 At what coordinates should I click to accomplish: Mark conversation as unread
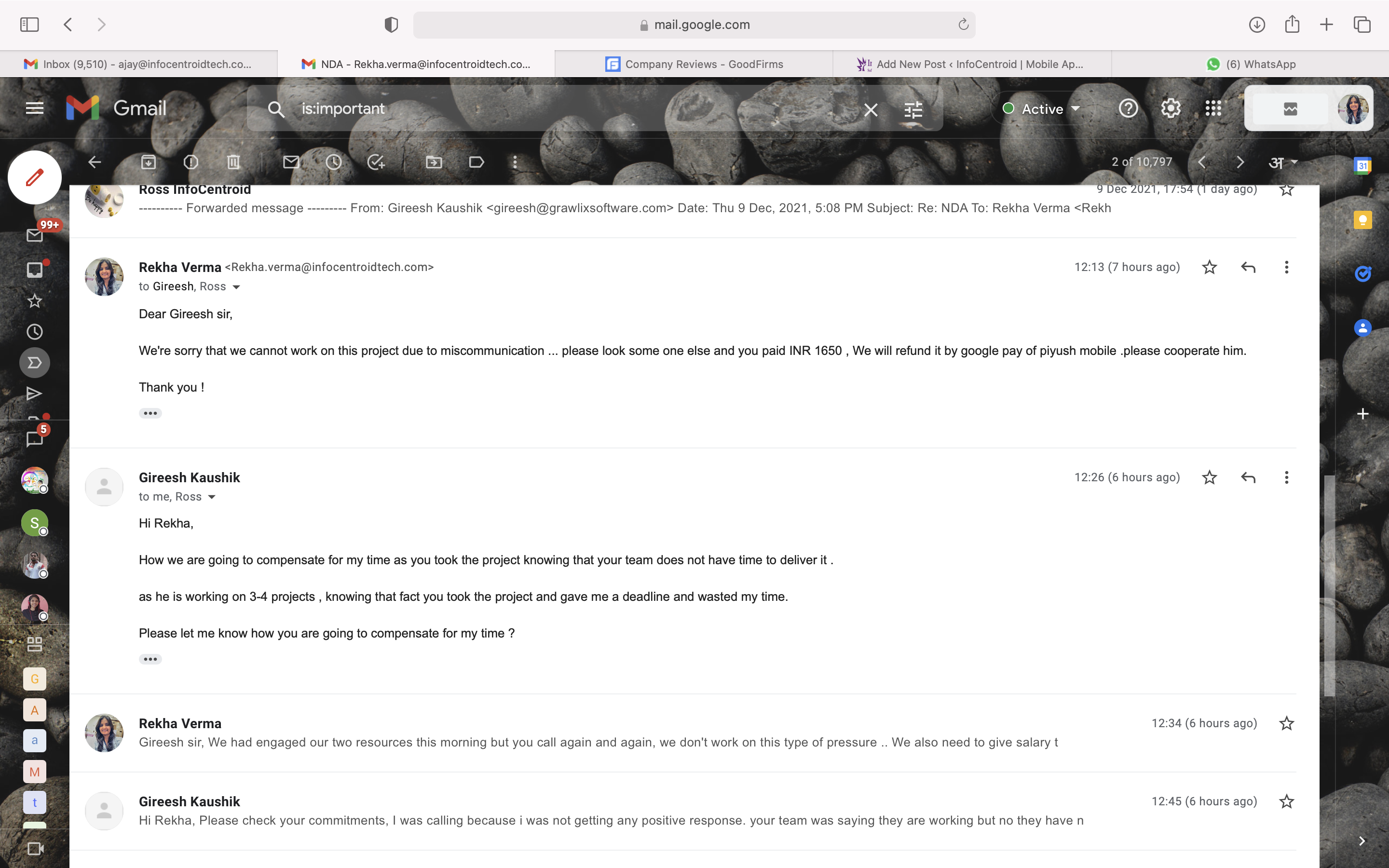(x=291, y=163)
